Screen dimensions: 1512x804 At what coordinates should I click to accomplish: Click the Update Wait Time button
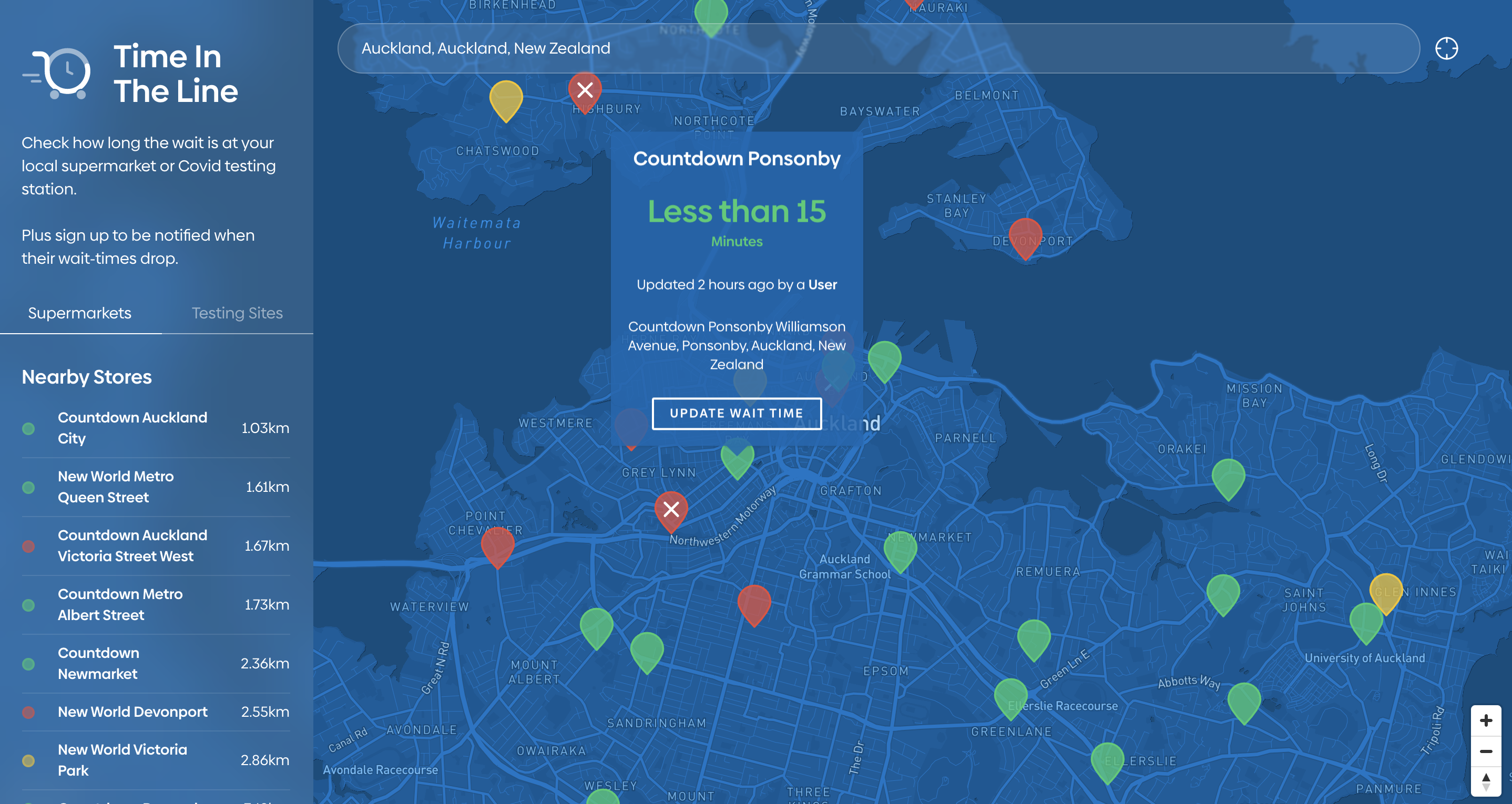[x=737, y=413]
